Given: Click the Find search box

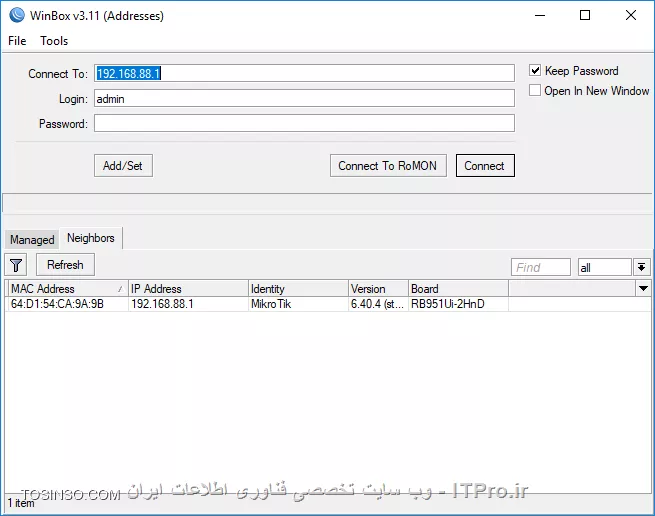Looking at the screenshot, I should [x=541, y=267].
